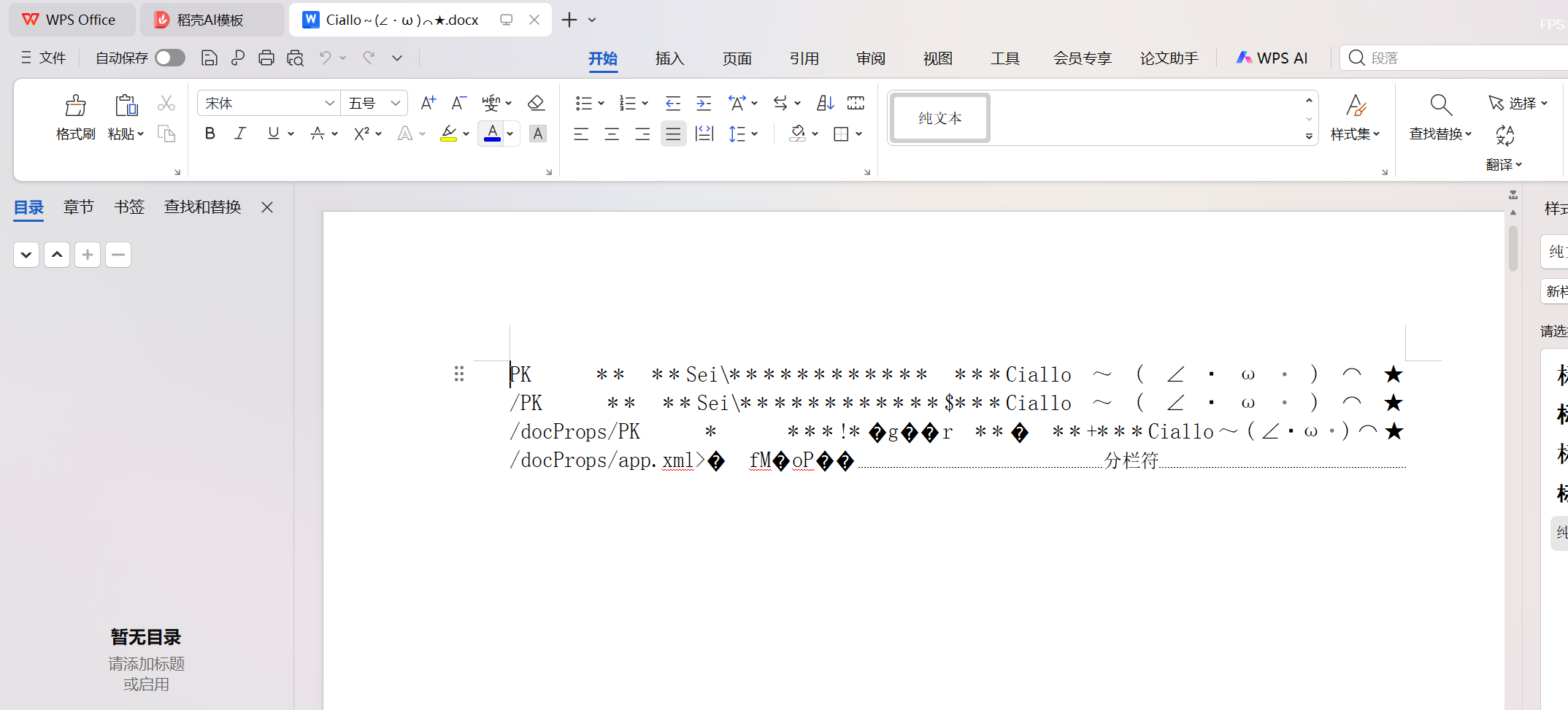The image size is (1568, 710).
Task: Open the 样式集 style sets button
Action: coord(1355,117)
